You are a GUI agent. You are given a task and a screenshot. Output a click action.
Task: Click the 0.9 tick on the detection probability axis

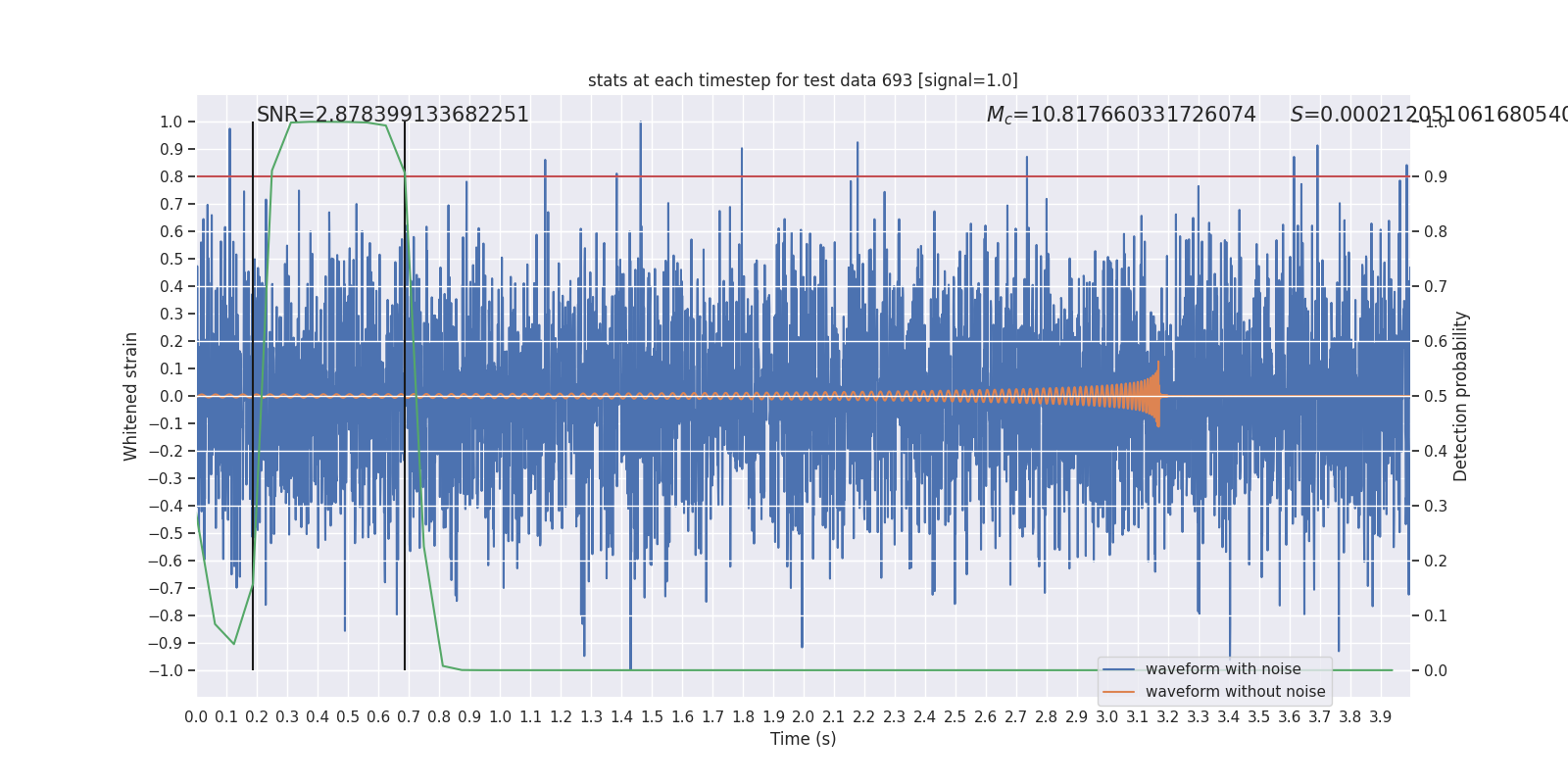pyautogui.click(x=1436, y=176)
